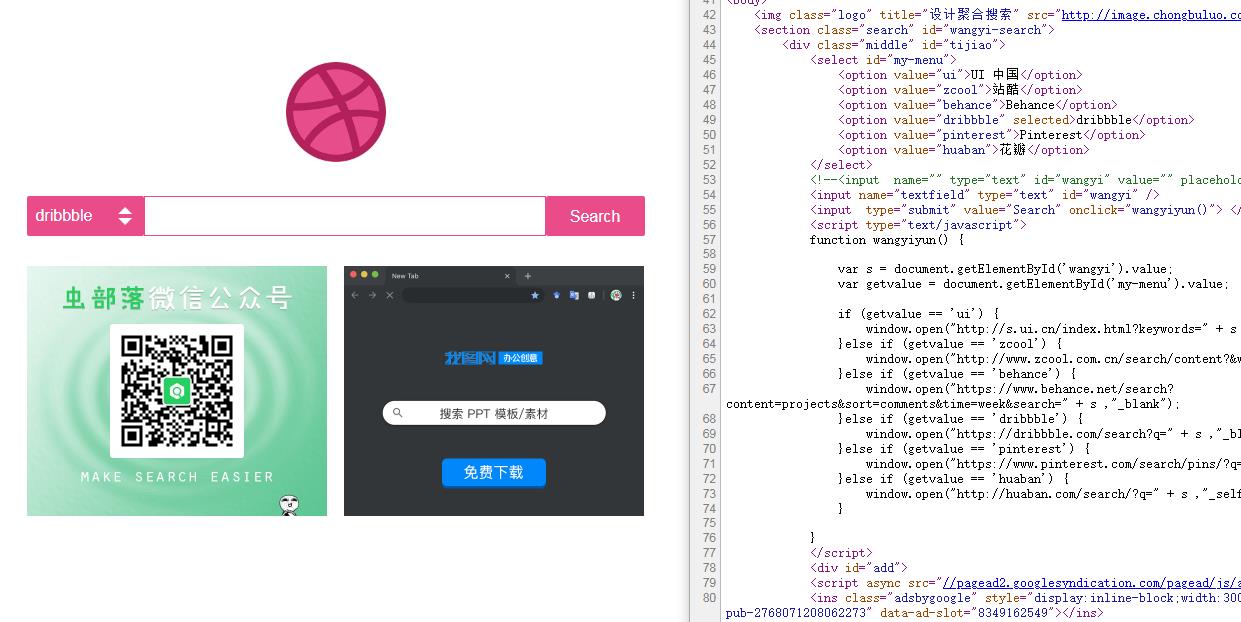The width and height of the screenshot is (1241, 622).
Task: Click the 'dribbble' selected option line in the source
Action: tap(1016, 120)
